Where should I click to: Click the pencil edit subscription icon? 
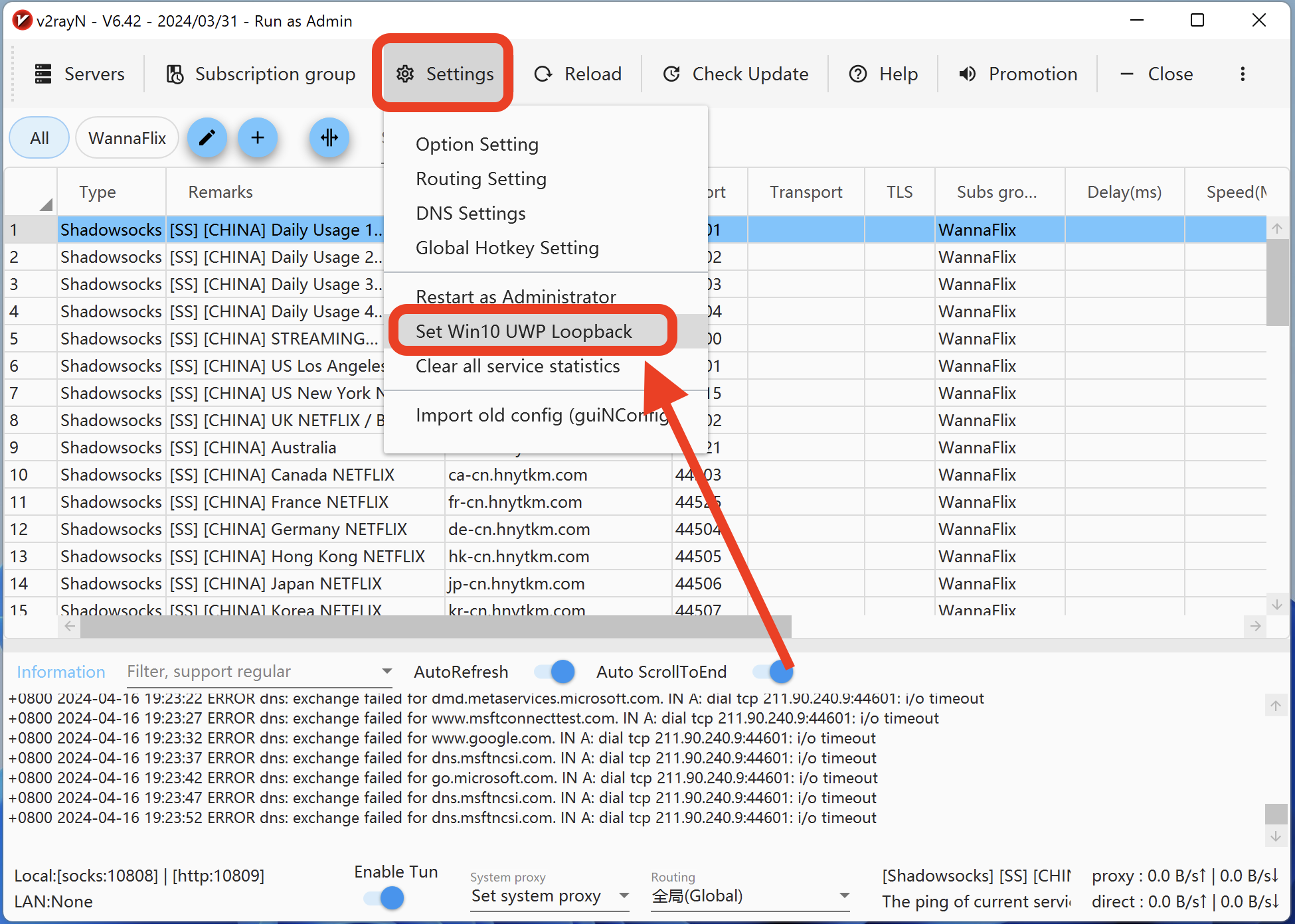pos(207,138)
